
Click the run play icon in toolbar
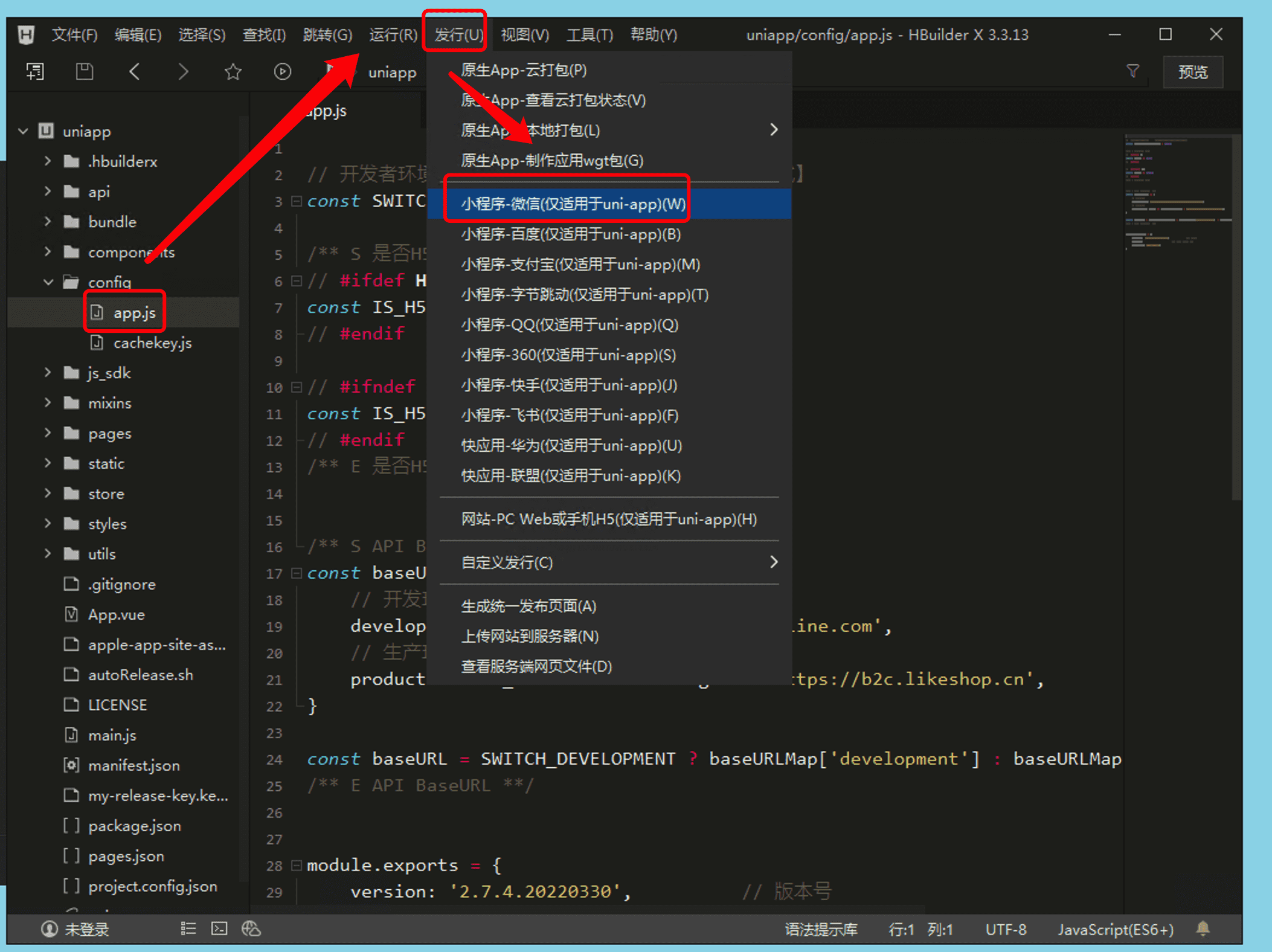point(282,72)
